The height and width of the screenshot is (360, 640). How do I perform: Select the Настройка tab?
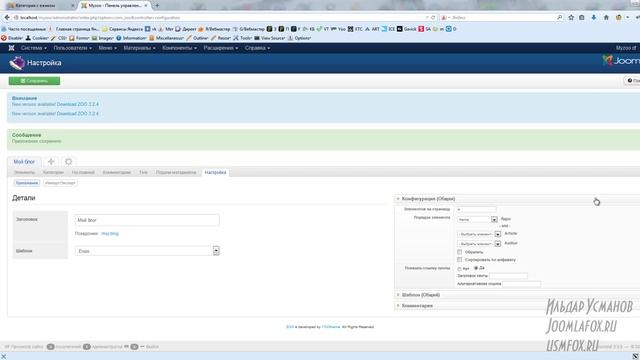click(216, 172)
